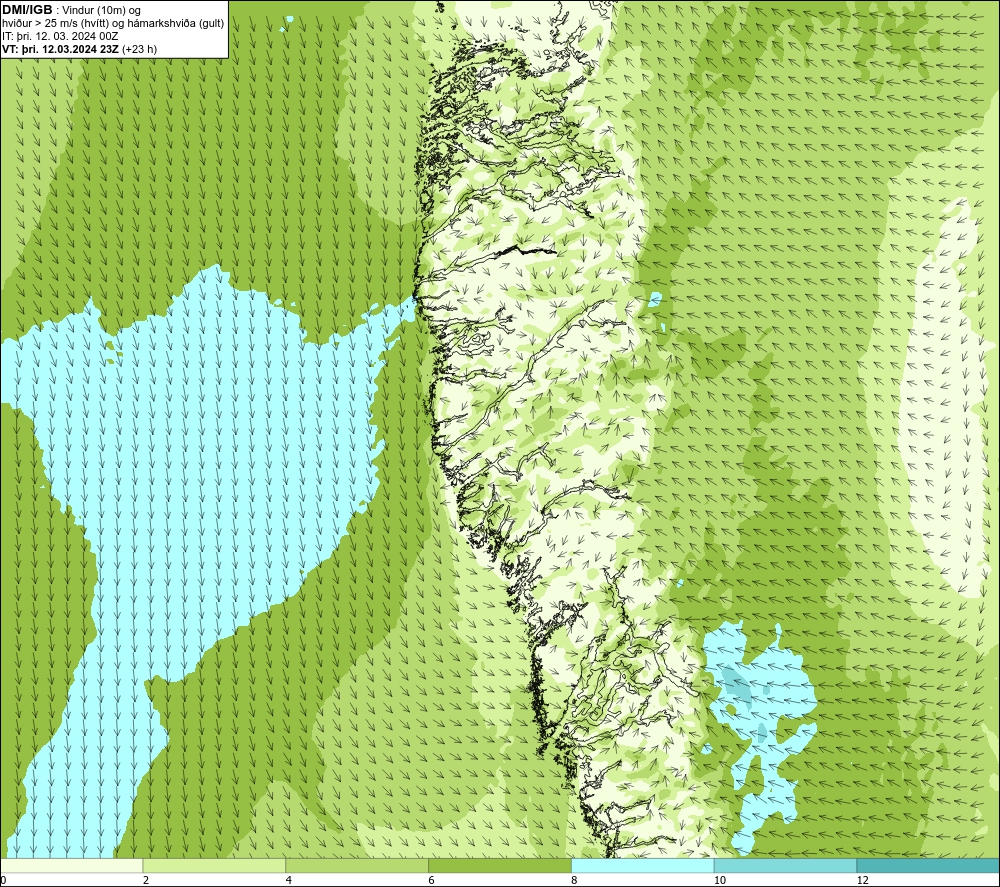Click the colorbar label "4"
Screen dimensions: 1000x887
point(289,880)
